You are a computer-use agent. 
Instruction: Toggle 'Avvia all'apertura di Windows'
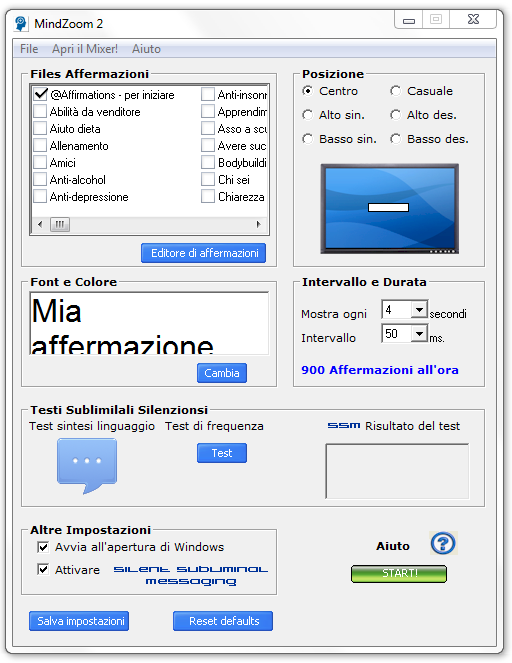pyautogui.click(x=43, y=547)
